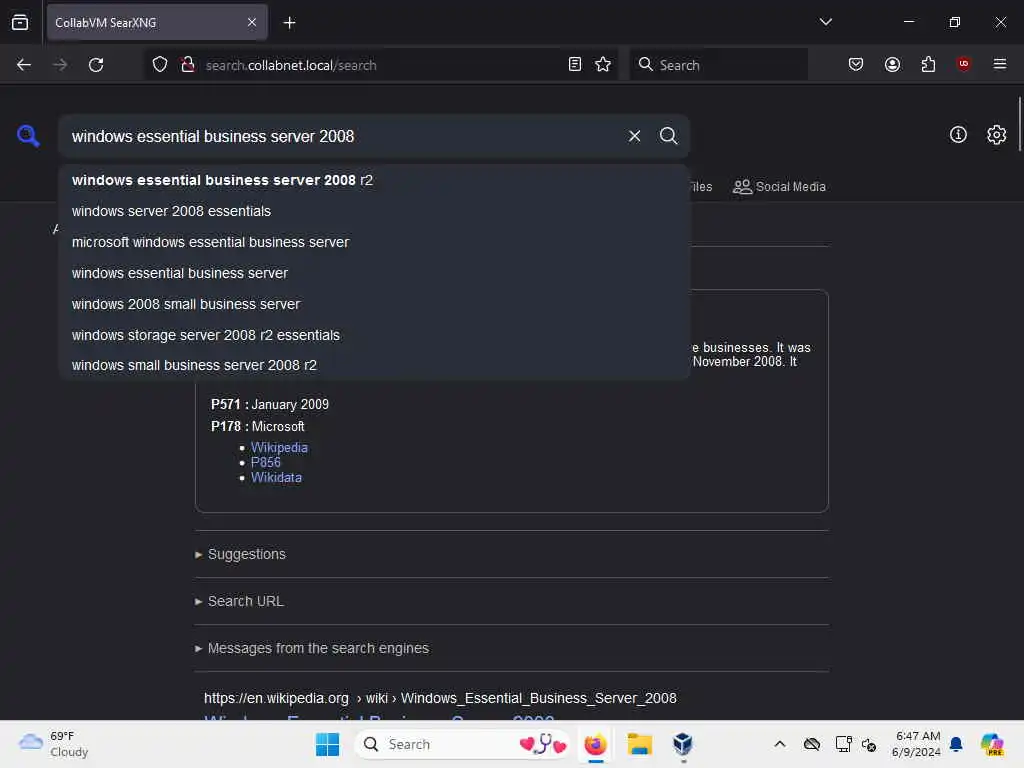Select the CollabVM SearXNG tab
The image size is (1024, 768).
click(157, 22)
